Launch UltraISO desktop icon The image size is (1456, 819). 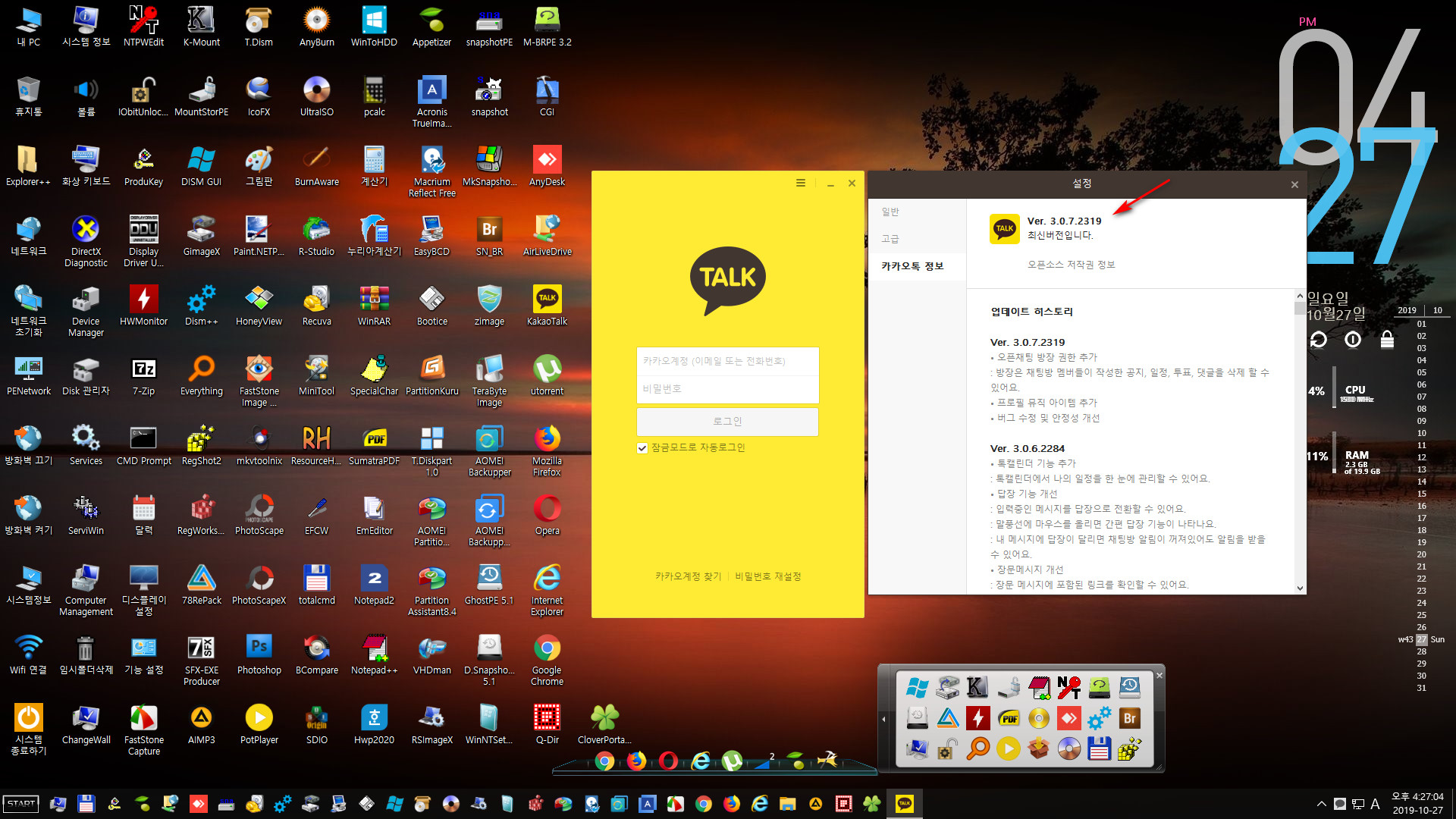pyautogui.click(x=316, y=96)
